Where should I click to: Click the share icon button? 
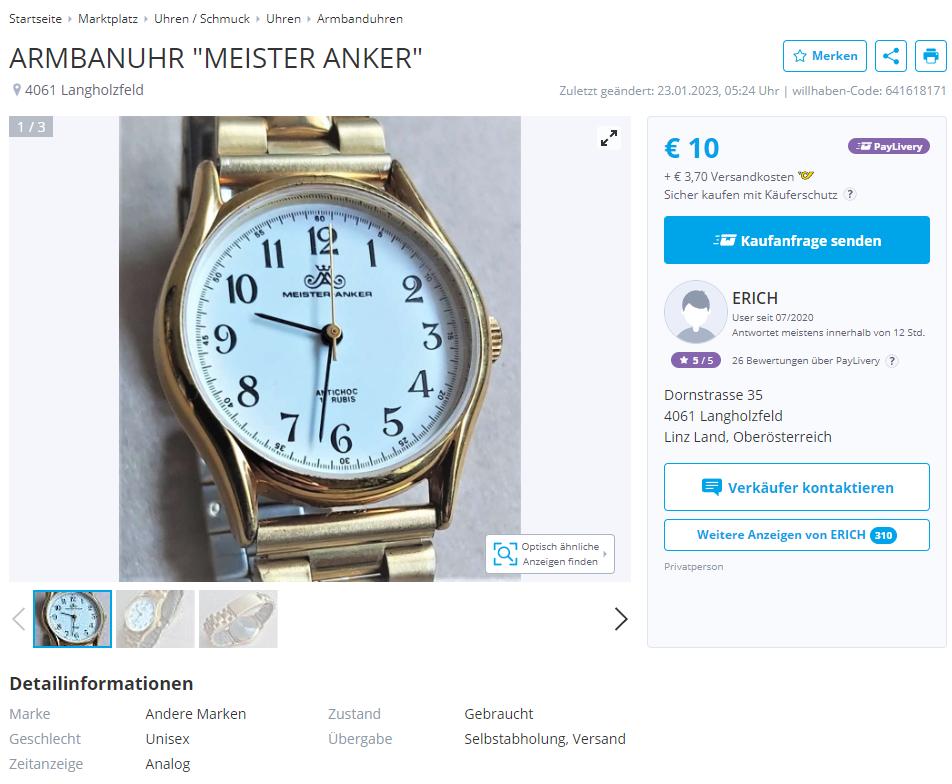click(x=891, y=56)
